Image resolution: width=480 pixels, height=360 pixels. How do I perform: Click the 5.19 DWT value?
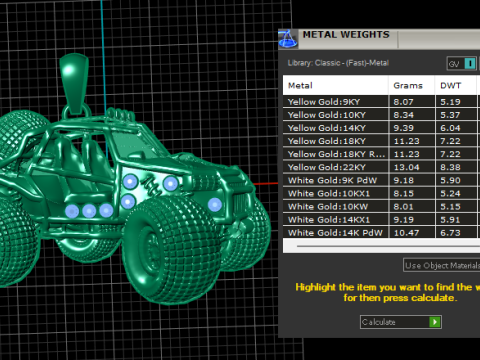coord(450,102)
